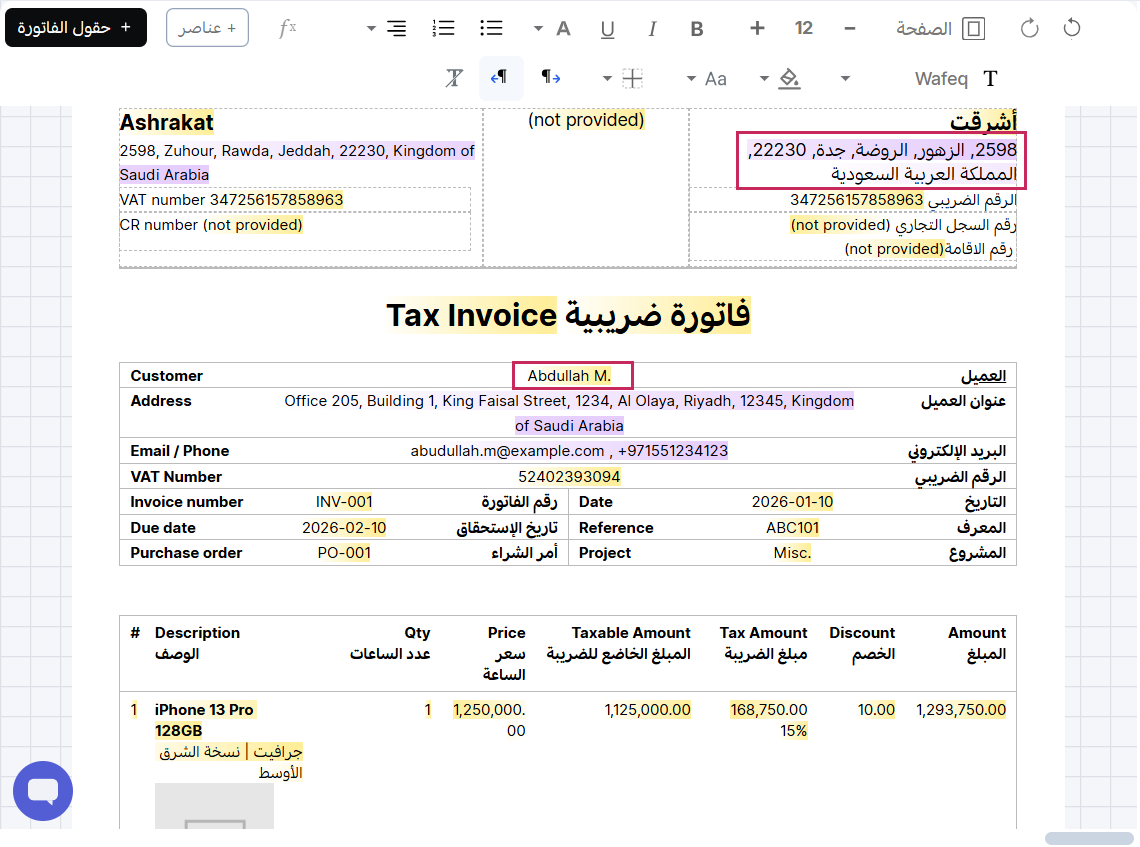Click the Arabic address text block
Screen dimensions: 1140x847
[x=881, y=161]
